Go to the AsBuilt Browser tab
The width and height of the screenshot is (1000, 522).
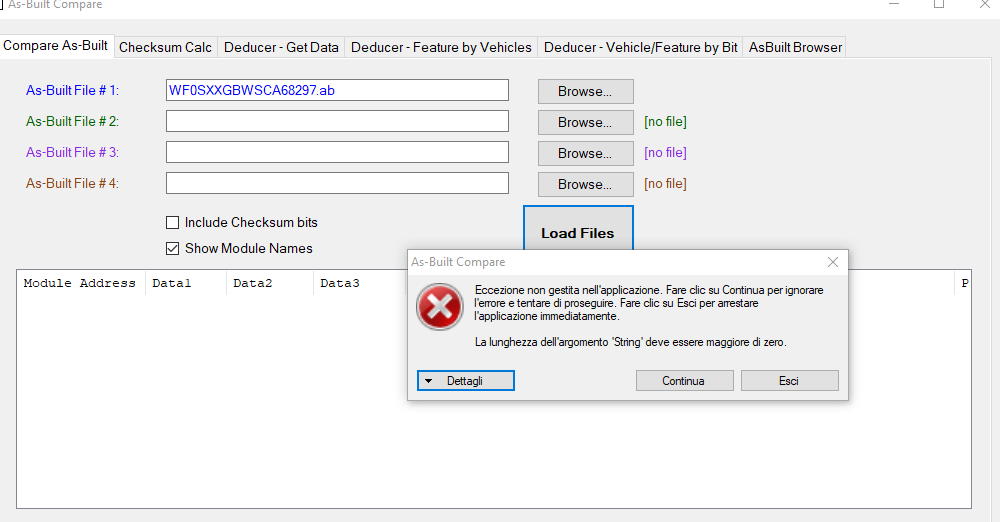[x=795, y=47]
